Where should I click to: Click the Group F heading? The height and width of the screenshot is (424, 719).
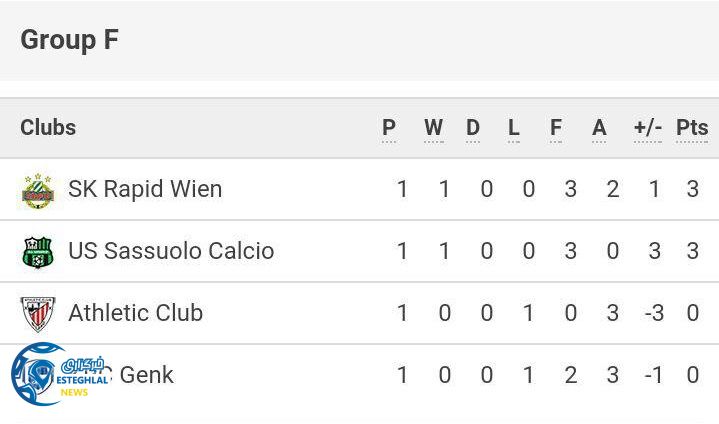[69, 40]
